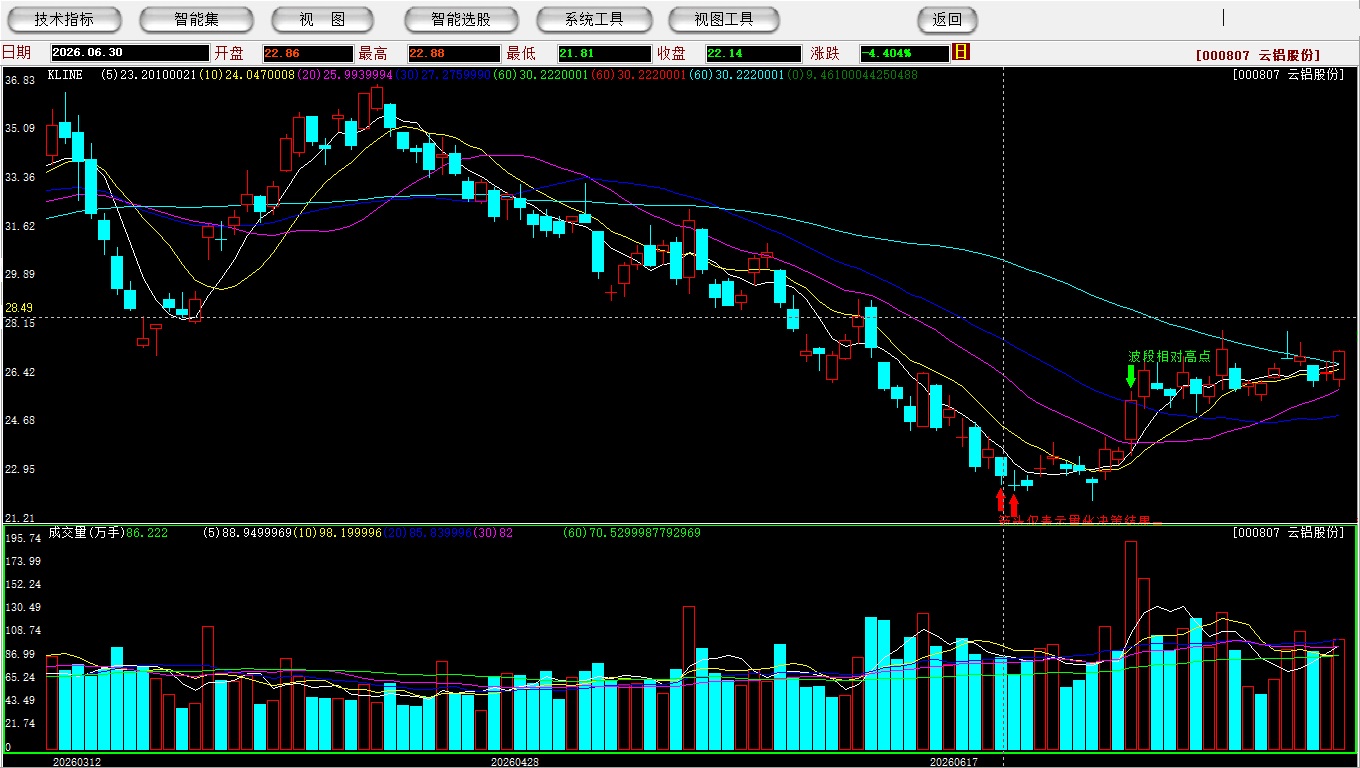
Task: Click the green 波段相对高点 arrow marker
Action: tap(1131, 376)
